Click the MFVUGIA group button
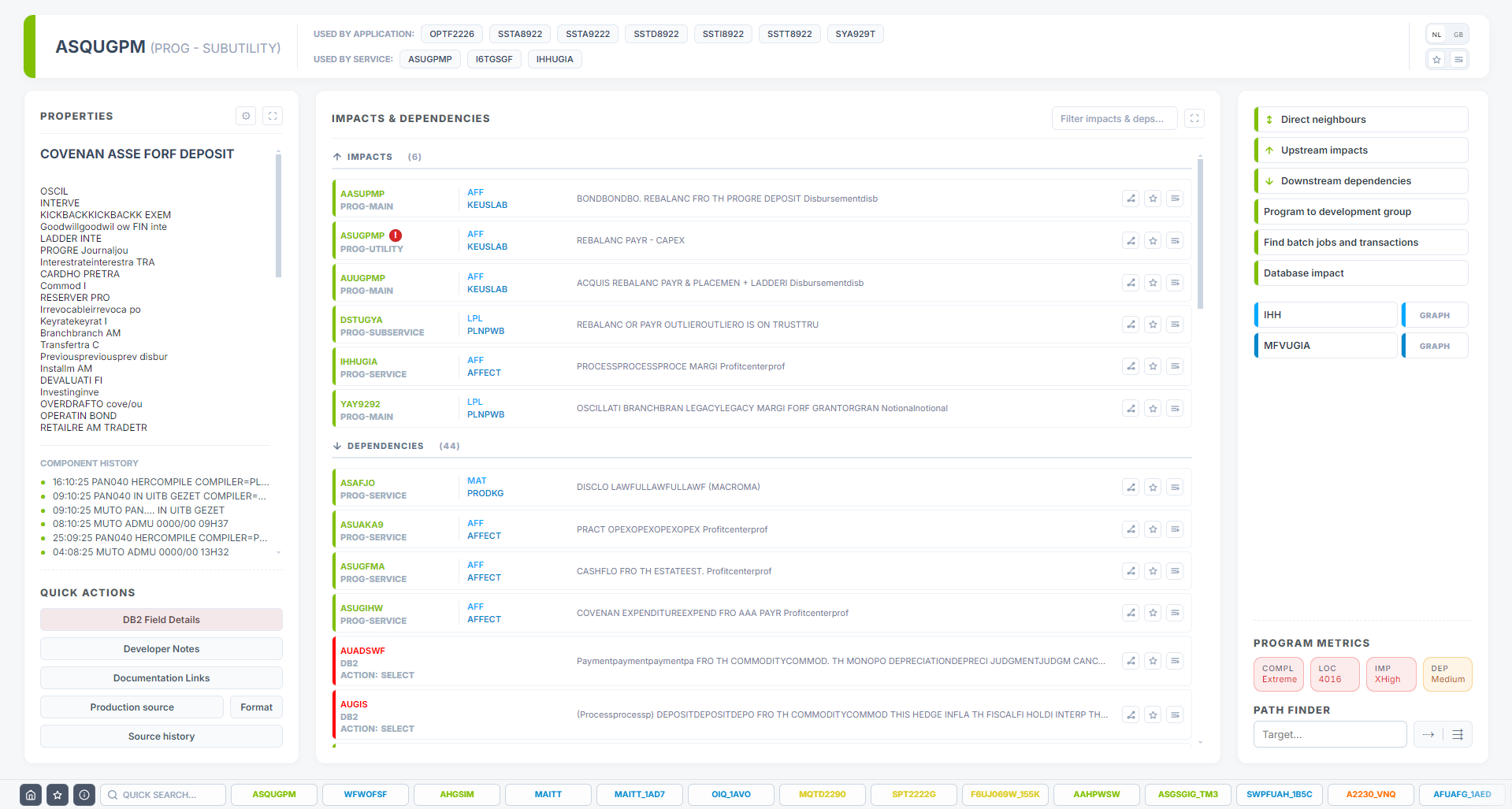1512x809 pixels. [x=1326, y=346]
